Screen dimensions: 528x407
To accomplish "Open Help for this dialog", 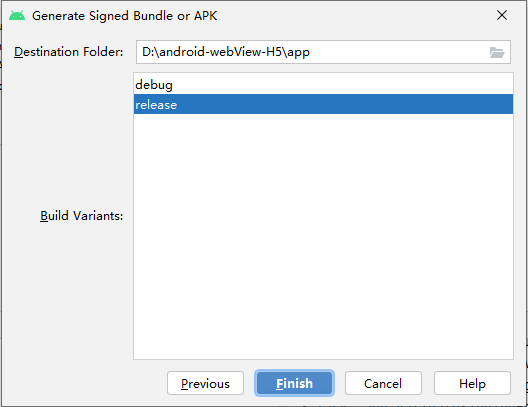I will [x=472, y=383].
